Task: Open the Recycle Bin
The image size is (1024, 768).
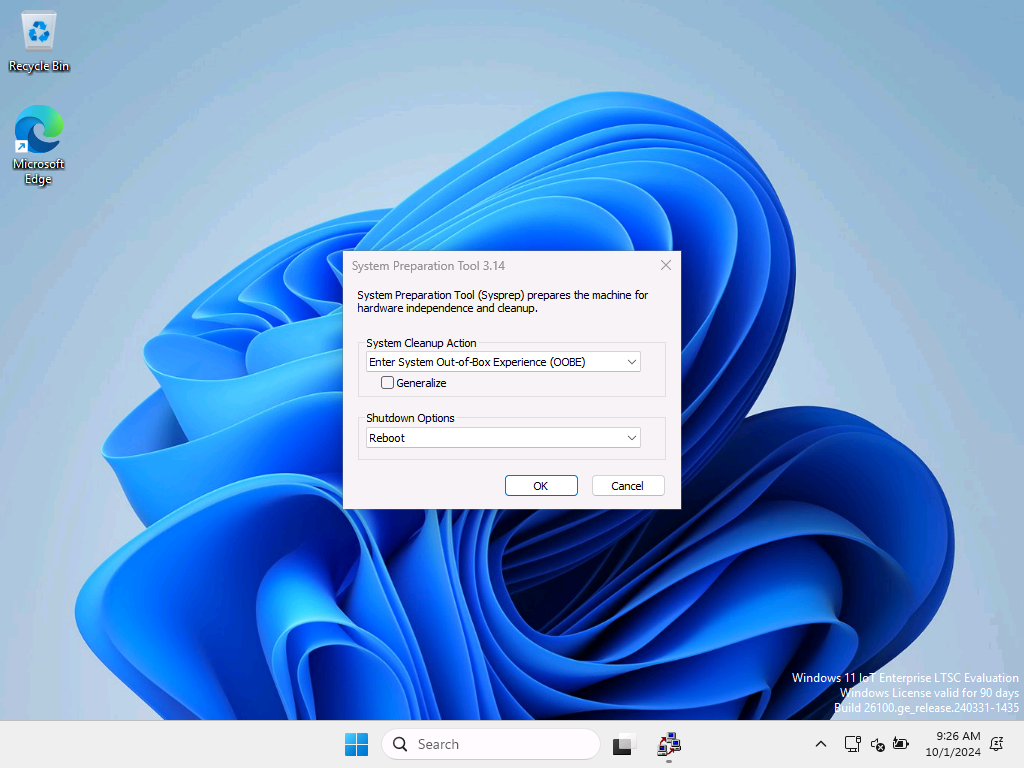Action: click(x=38, y=30)
